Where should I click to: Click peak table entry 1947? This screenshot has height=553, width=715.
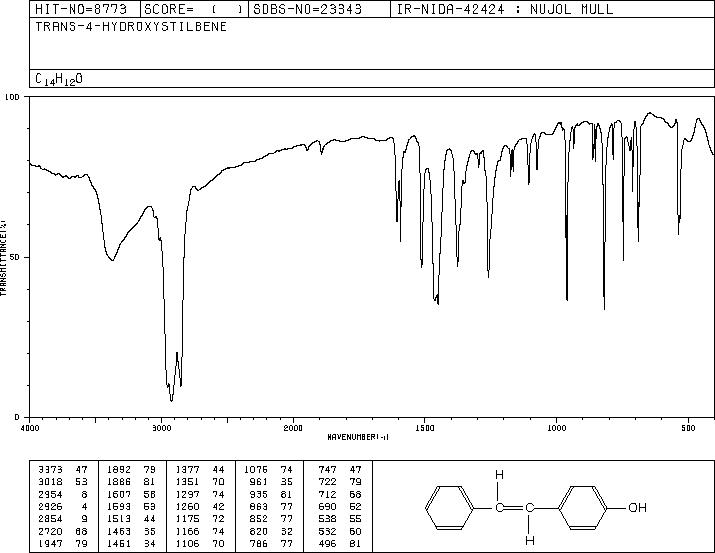[x=51, y=544]
